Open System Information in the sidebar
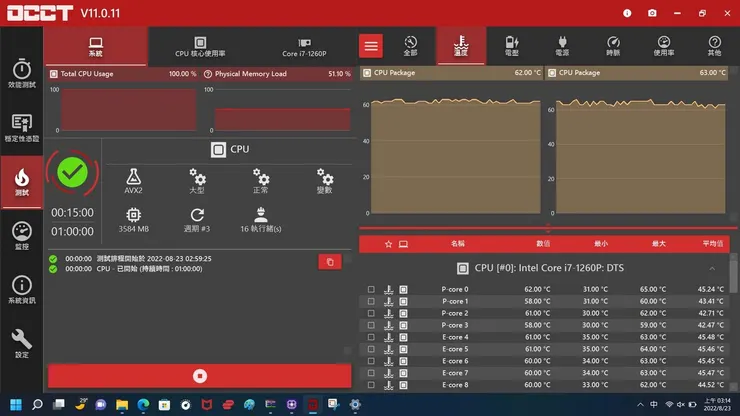Viewport: 740px width, 416px height. 22,289
